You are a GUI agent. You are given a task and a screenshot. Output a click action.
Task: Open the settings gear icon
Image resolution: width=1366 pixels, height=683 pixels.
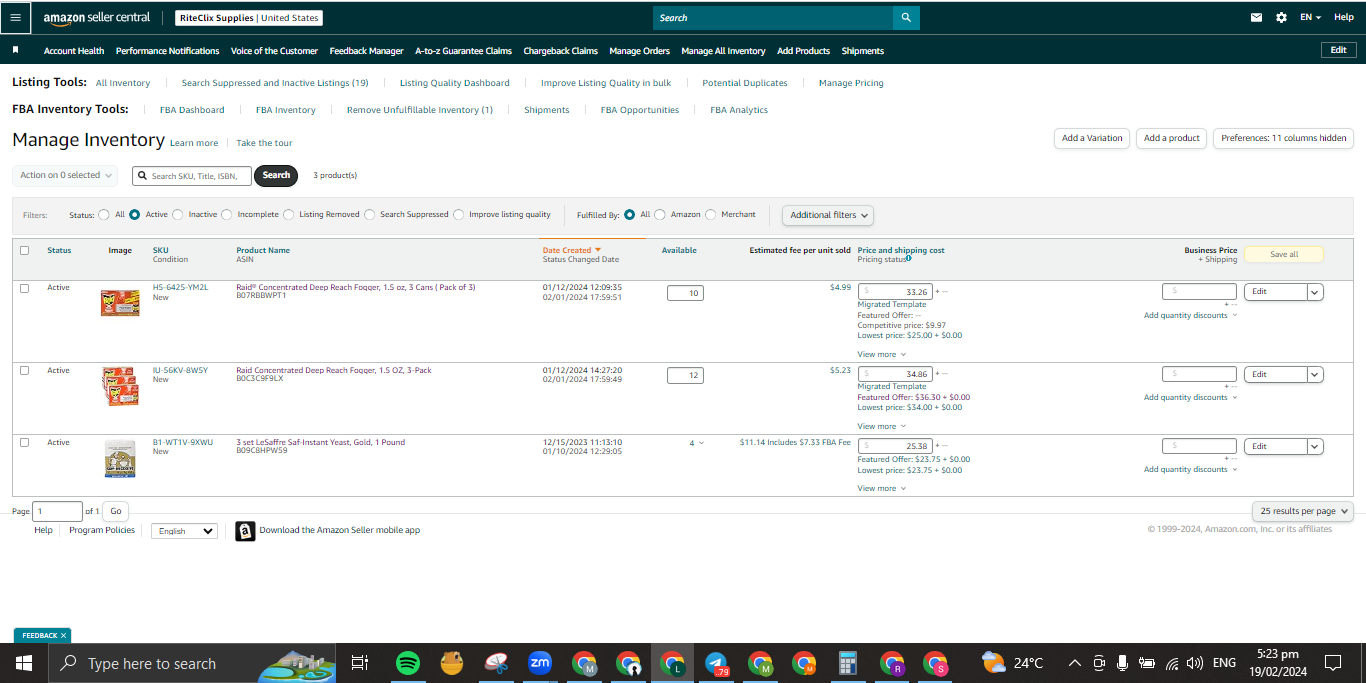(x=1281, y=18)
